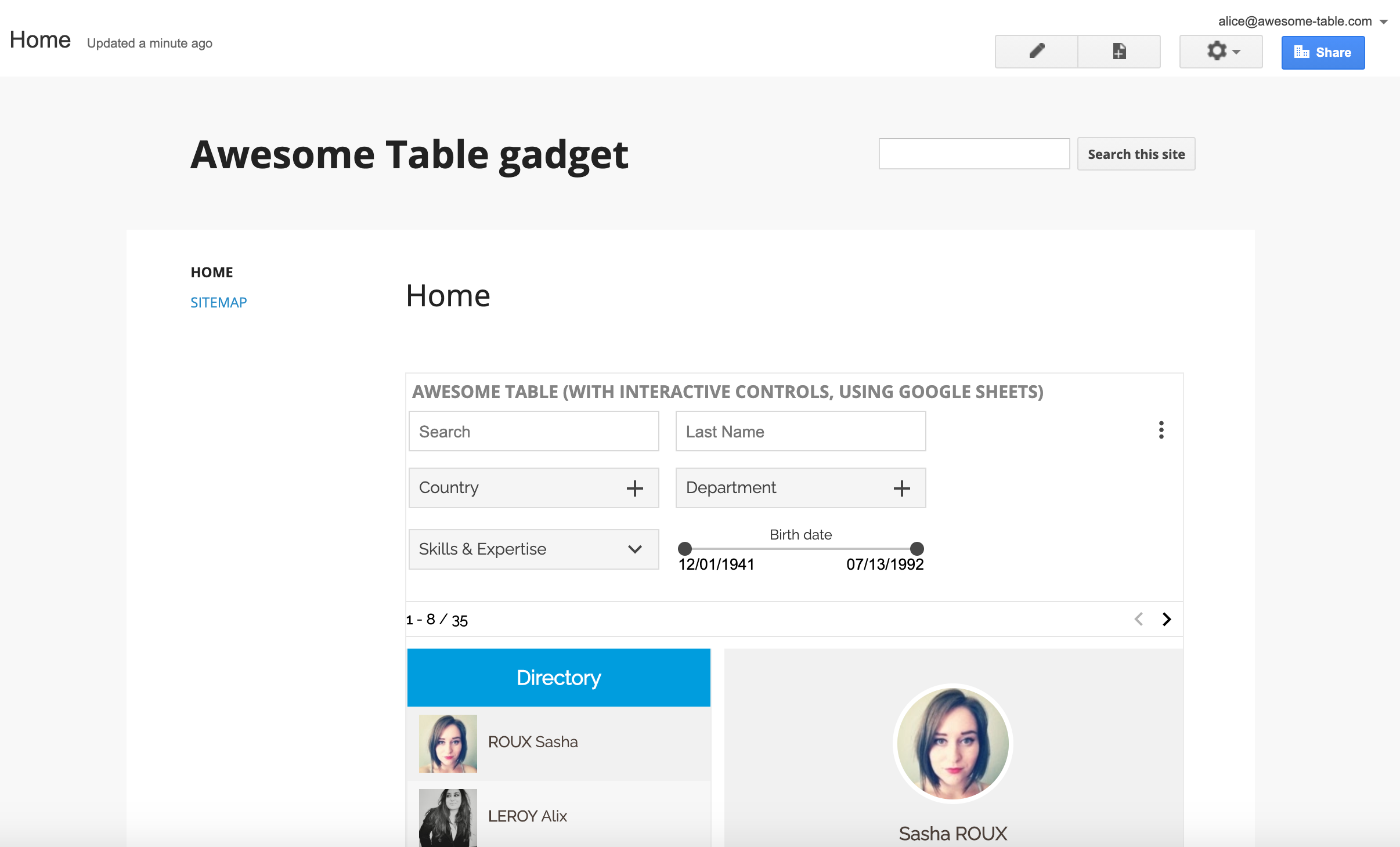Screen dimensions: 1400x847
Task: Click the create new page icon
Action: (x=1119, y=52)
